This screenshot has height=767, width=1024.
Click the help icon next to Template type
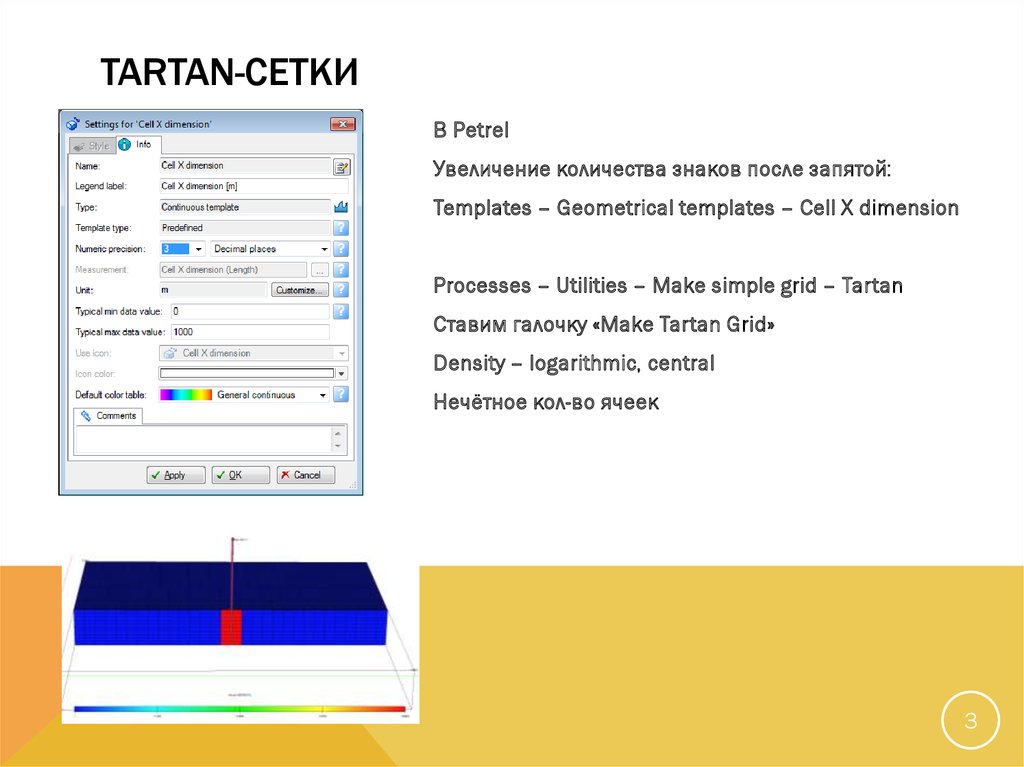tap(340, 227)
